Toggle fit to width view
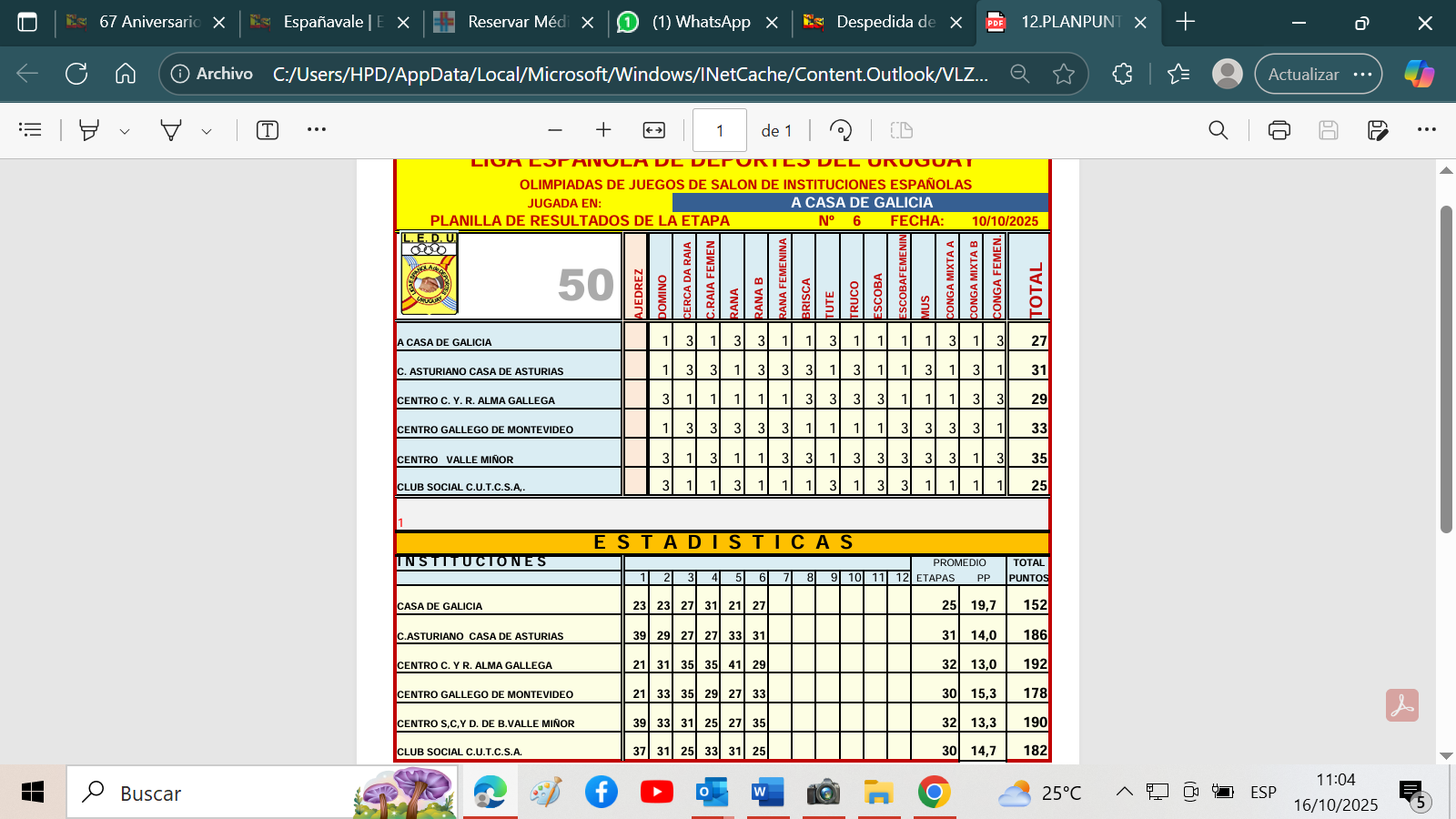Viewport: 1456px width, 819px height. point(653,130)
